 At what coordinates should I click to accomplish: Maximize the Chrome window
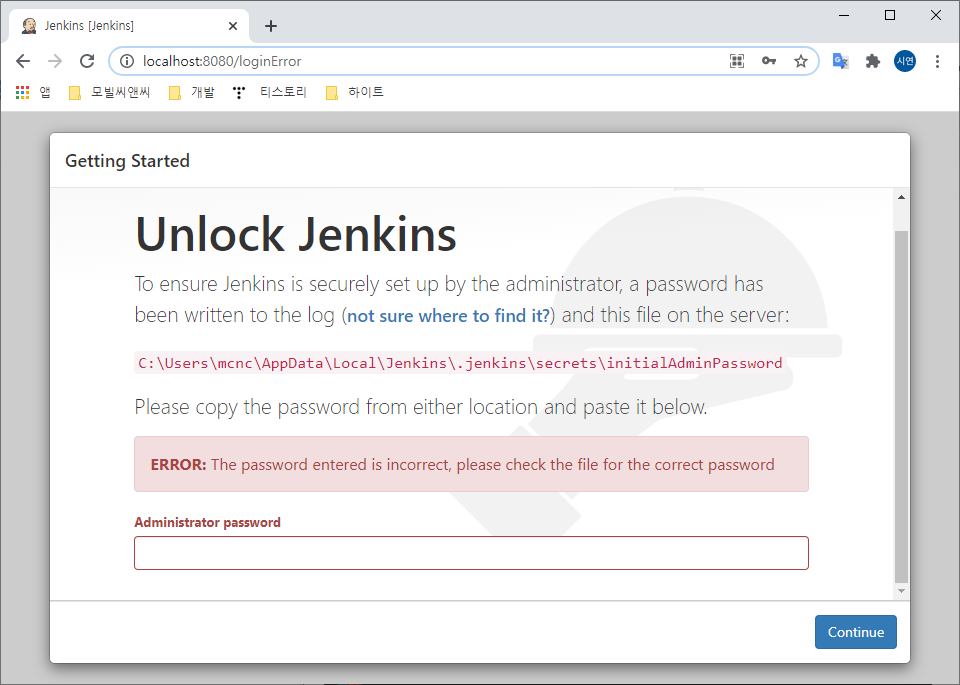coord(890,15)
